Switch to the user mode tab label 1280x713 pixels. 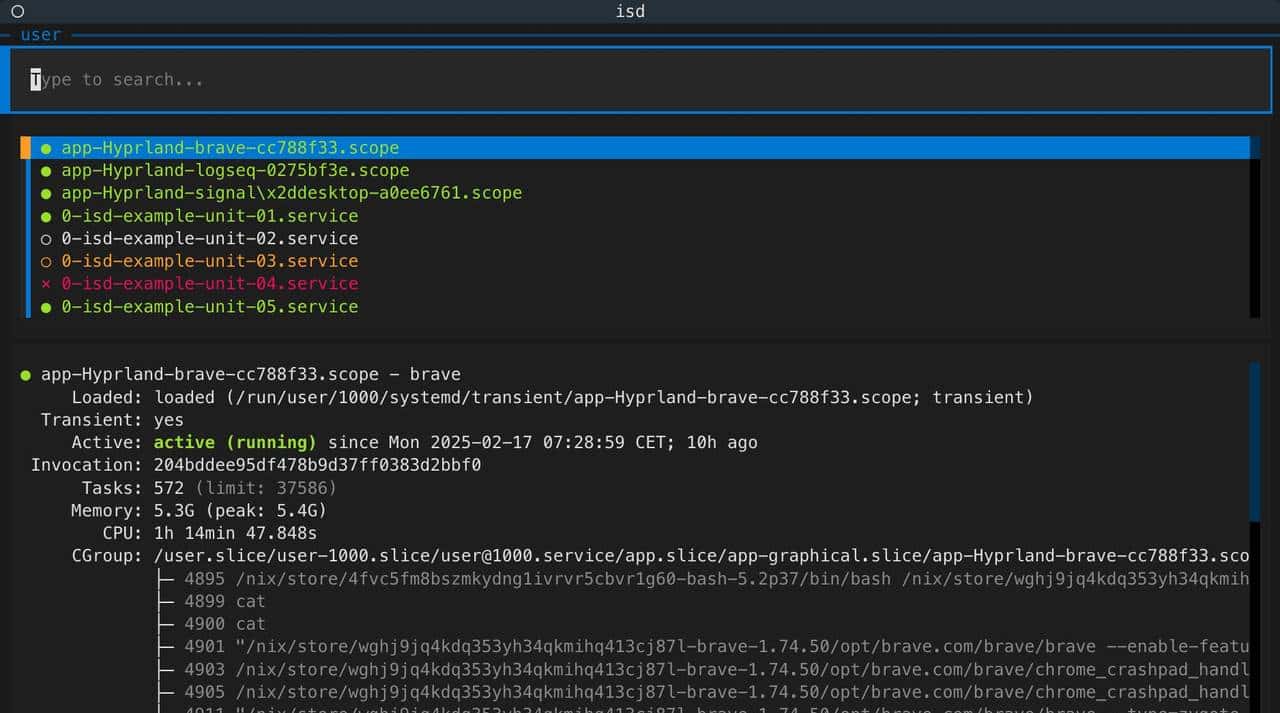pos(41,35)
